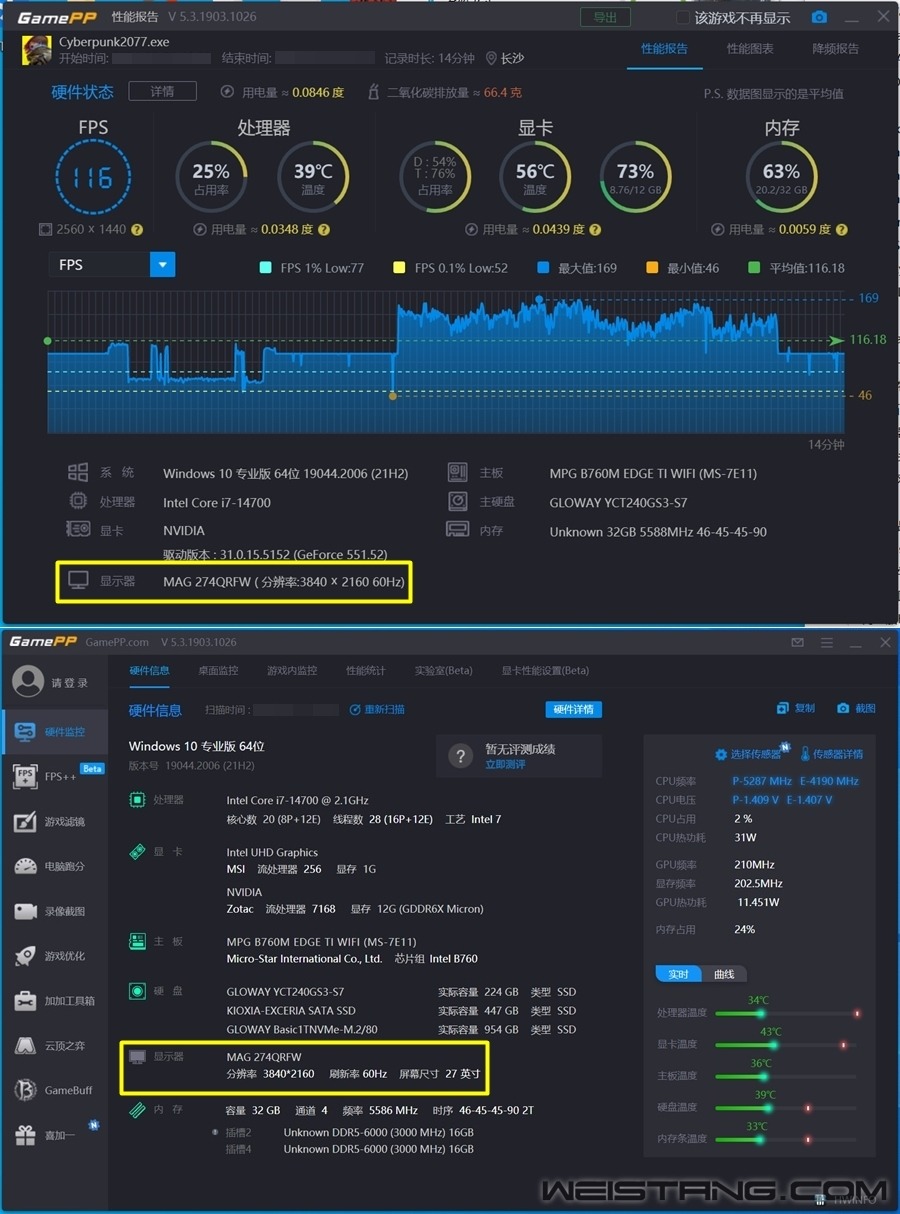Toggle the 最大值 blue legend swatch
This screenshot has height=1214, width=900.
pos(543,268)
